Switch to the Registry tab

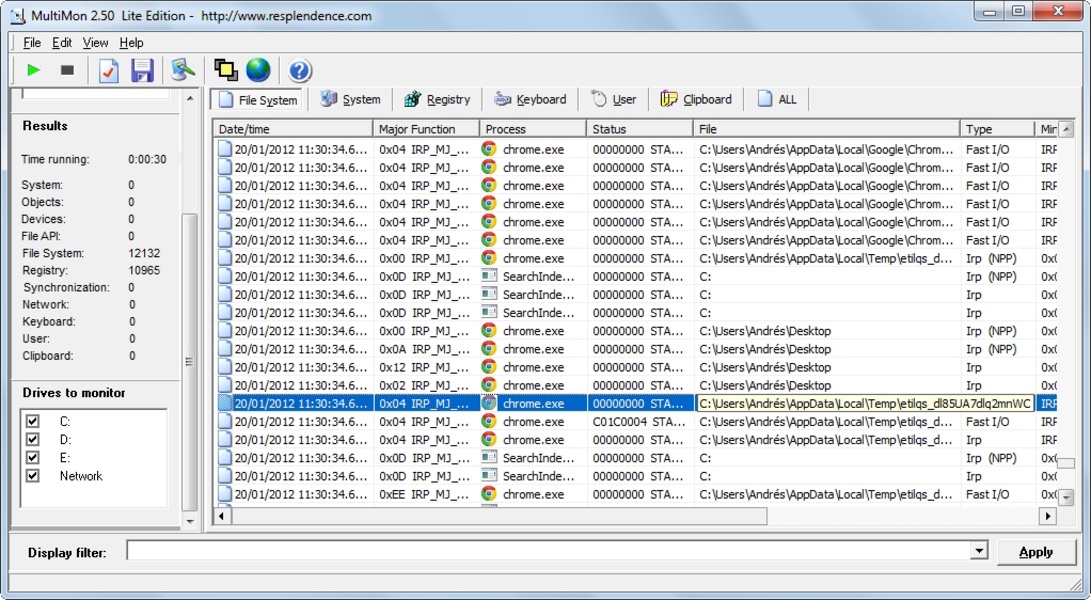tap(437, 99)
